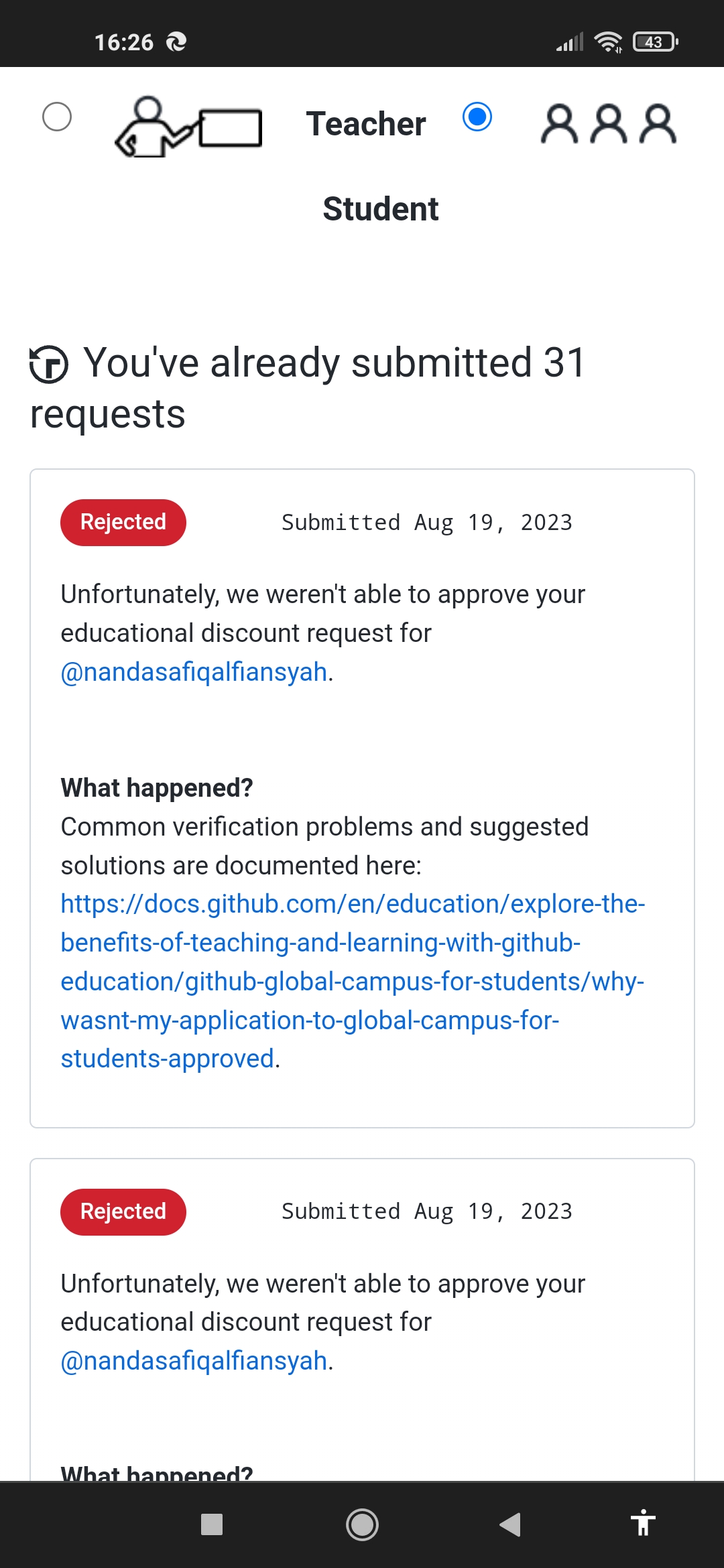Select the empty radio button at top left
The image size is (724, 1568).
[58, 117]
